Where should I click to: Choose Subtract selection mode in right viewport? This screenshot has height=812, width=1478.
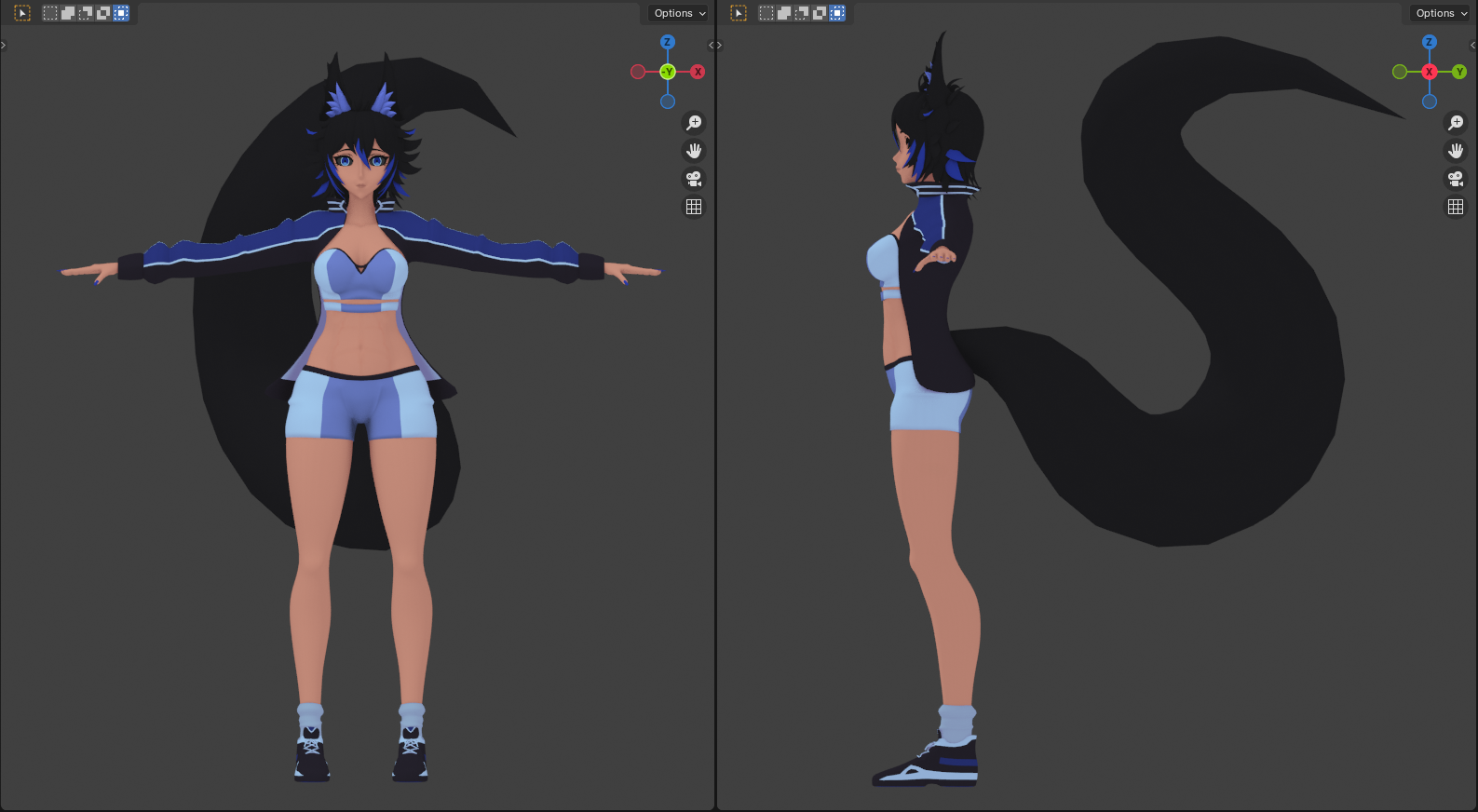pos(802,13)
